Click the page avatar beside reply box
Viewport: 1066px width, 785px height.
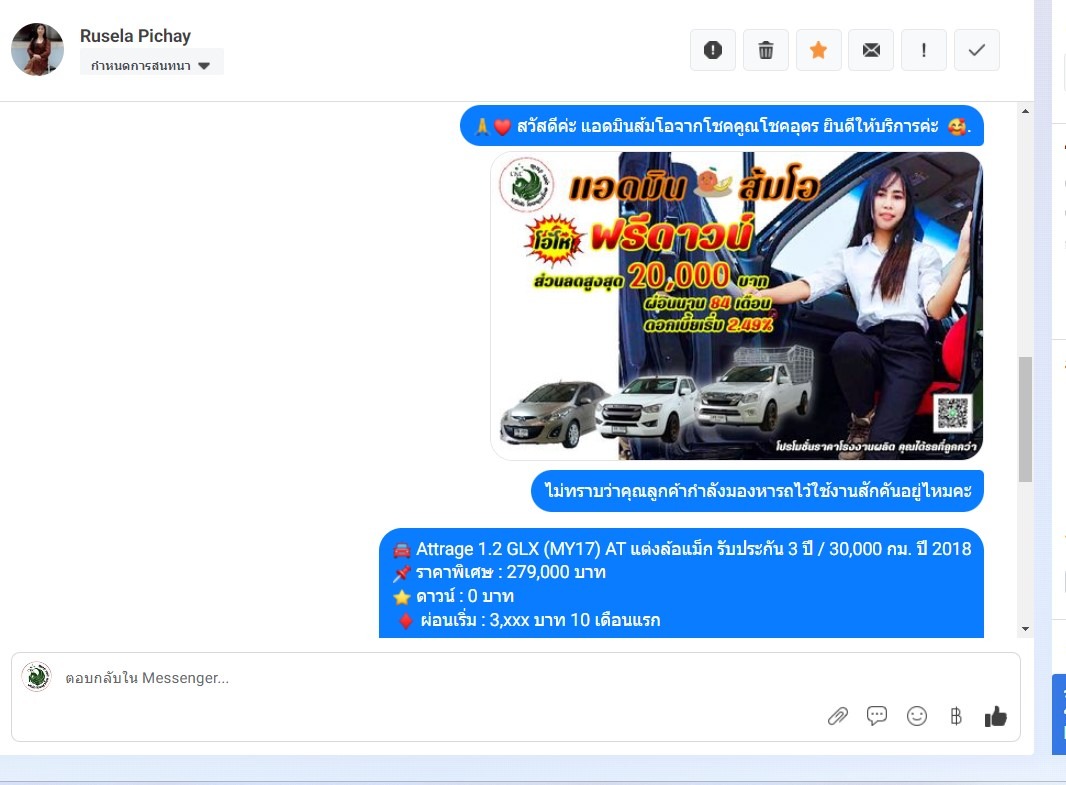37,677
